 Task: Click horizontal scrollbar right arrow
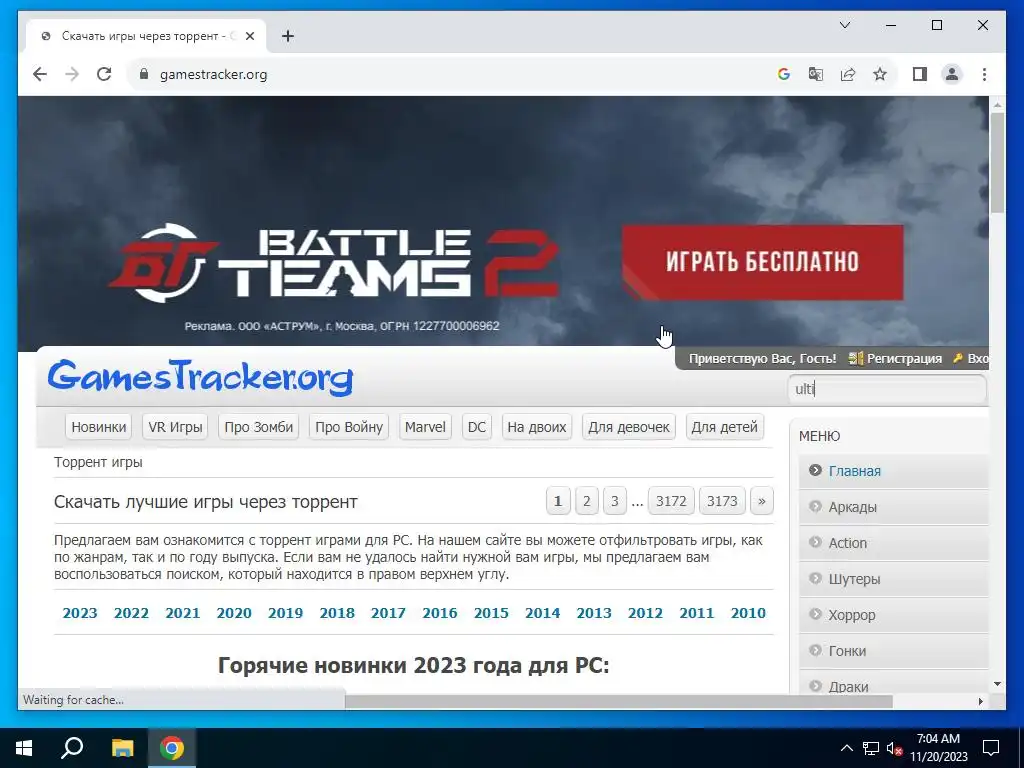pos(980,701)
